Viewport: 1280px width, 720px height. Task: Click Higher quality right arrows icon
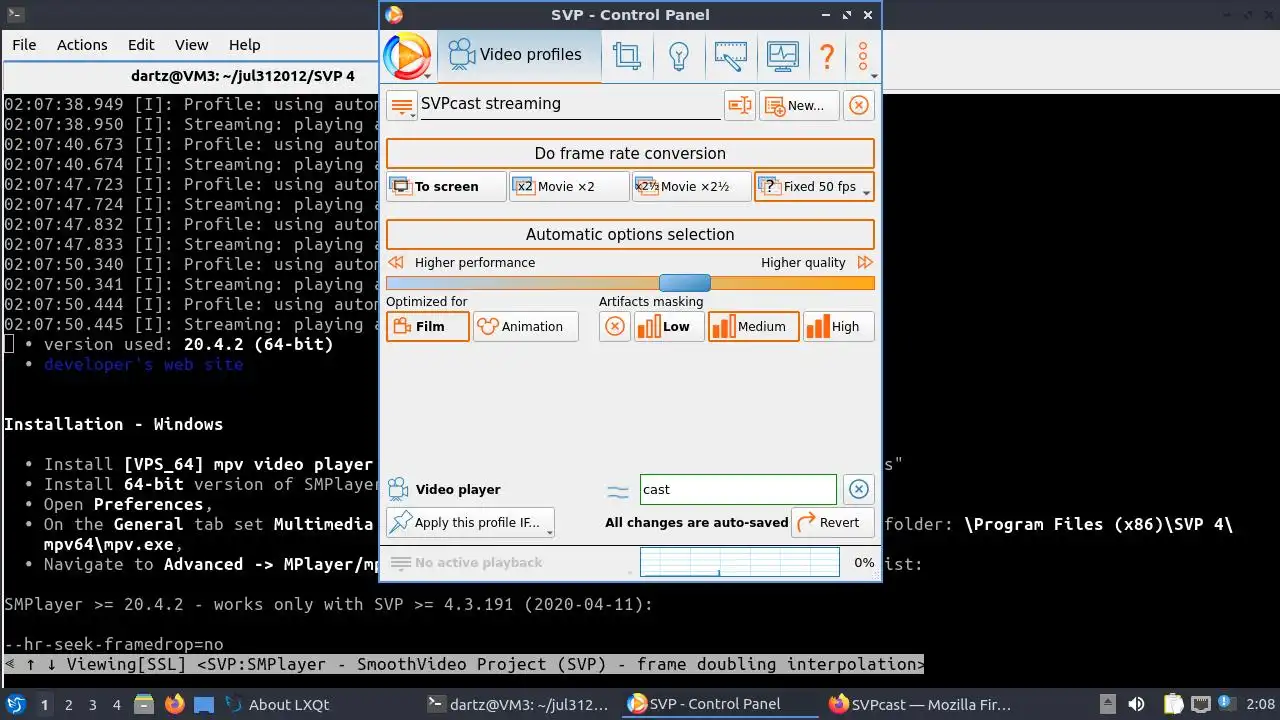tap(865, 262)
